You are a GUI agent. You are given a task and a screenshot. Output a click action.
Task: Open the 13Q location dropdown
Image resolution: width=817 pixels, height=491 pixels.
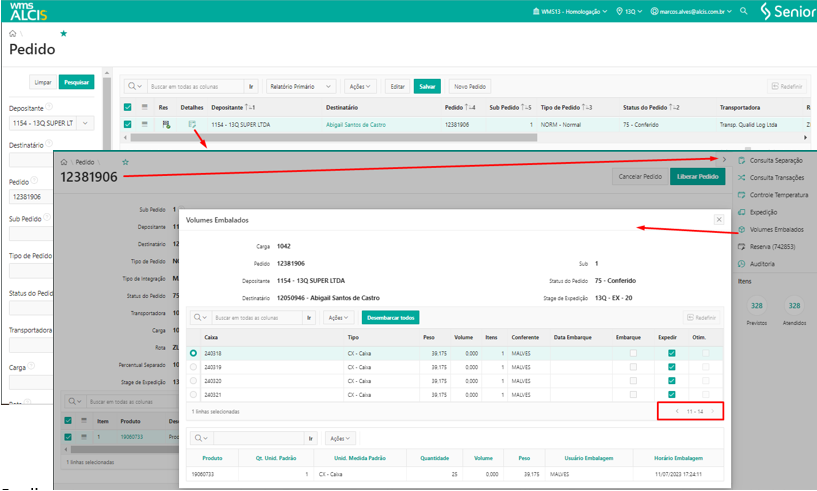pos(629,11)
